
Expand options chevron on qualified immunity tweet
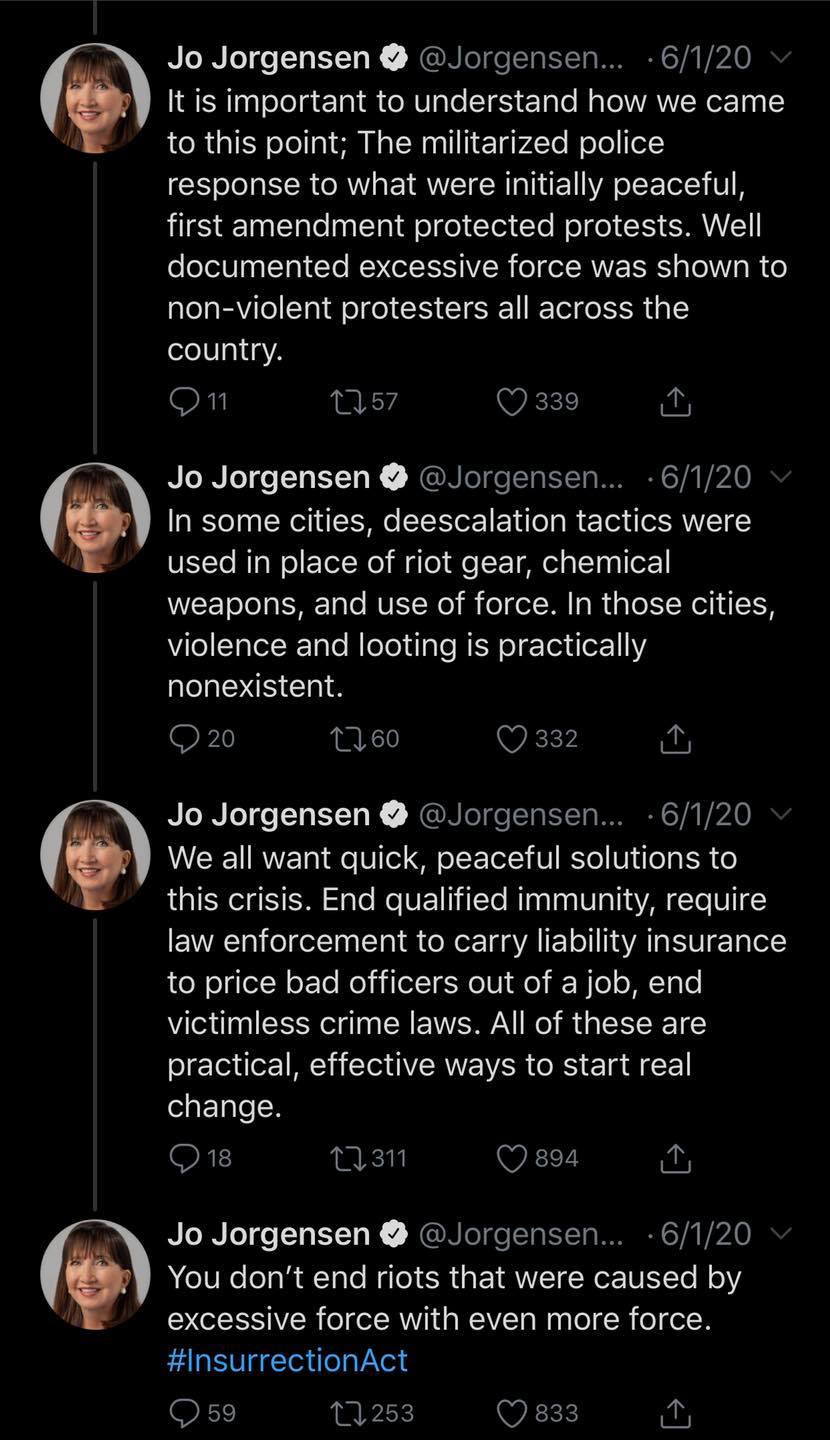(x=783, y=814)
